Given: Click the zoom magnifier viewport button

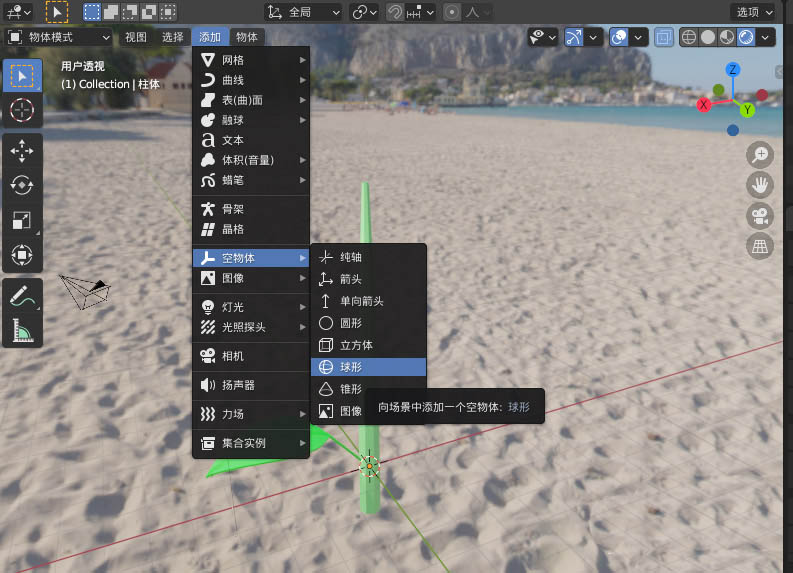Looking at the screenshot, I should 760,155.
